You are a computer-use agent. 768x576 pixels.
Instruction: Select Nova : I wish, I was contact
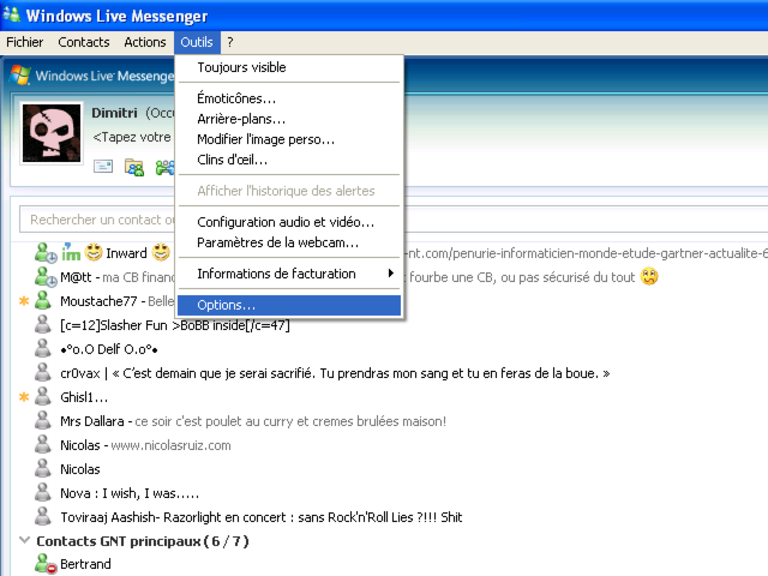130,493
